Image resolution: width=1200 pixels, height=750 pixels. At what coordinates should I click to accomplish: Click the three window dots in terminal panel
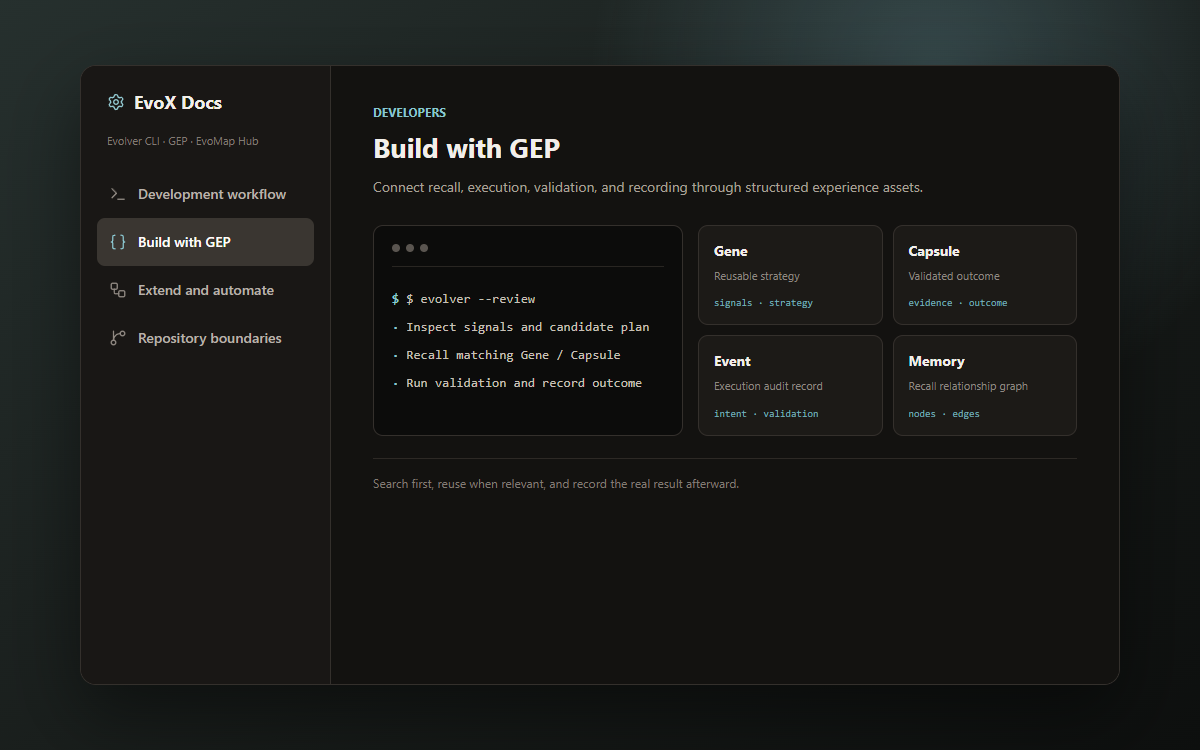[x=410, y=248]
